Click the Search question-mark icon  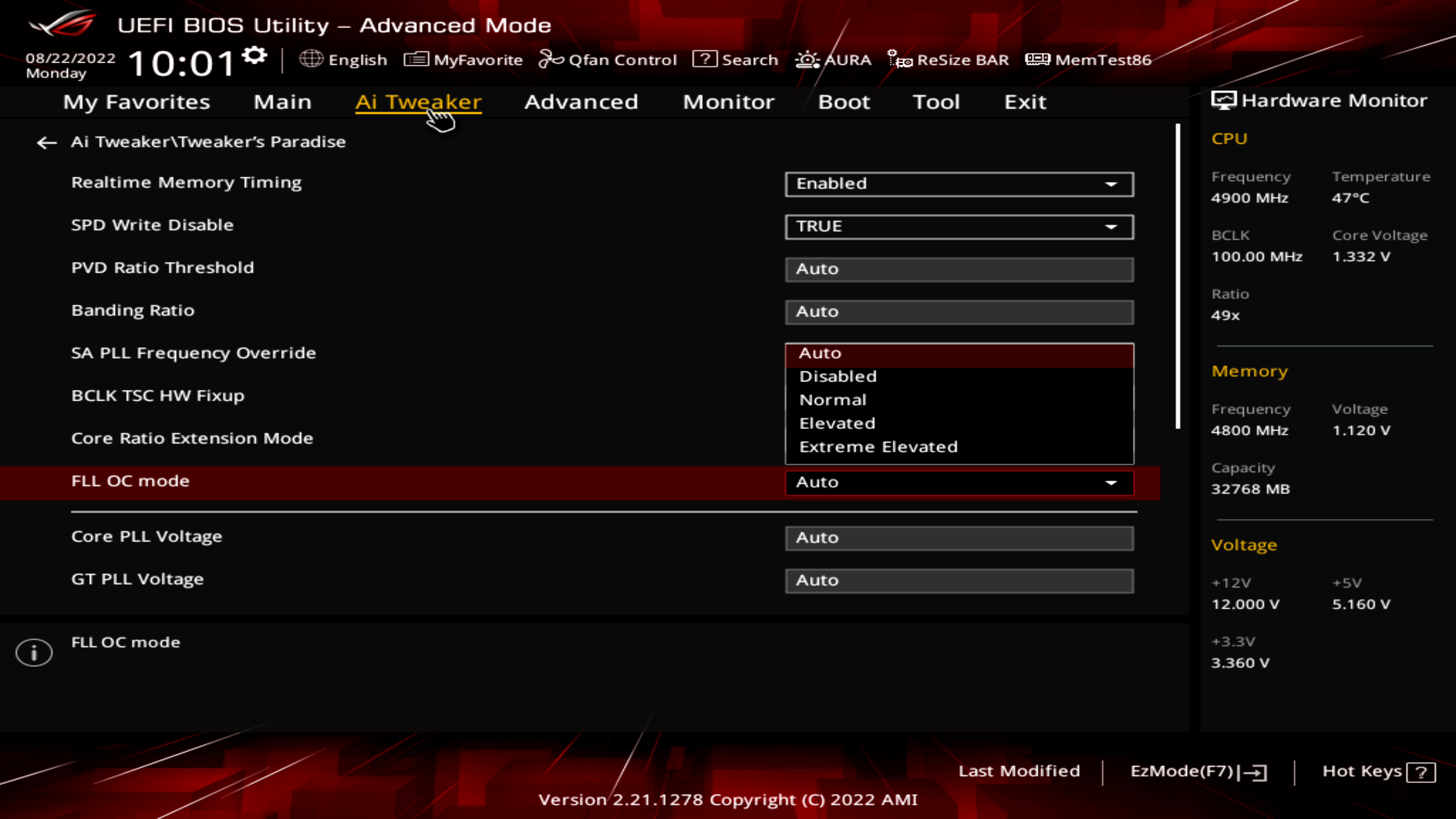pos(704,59)
